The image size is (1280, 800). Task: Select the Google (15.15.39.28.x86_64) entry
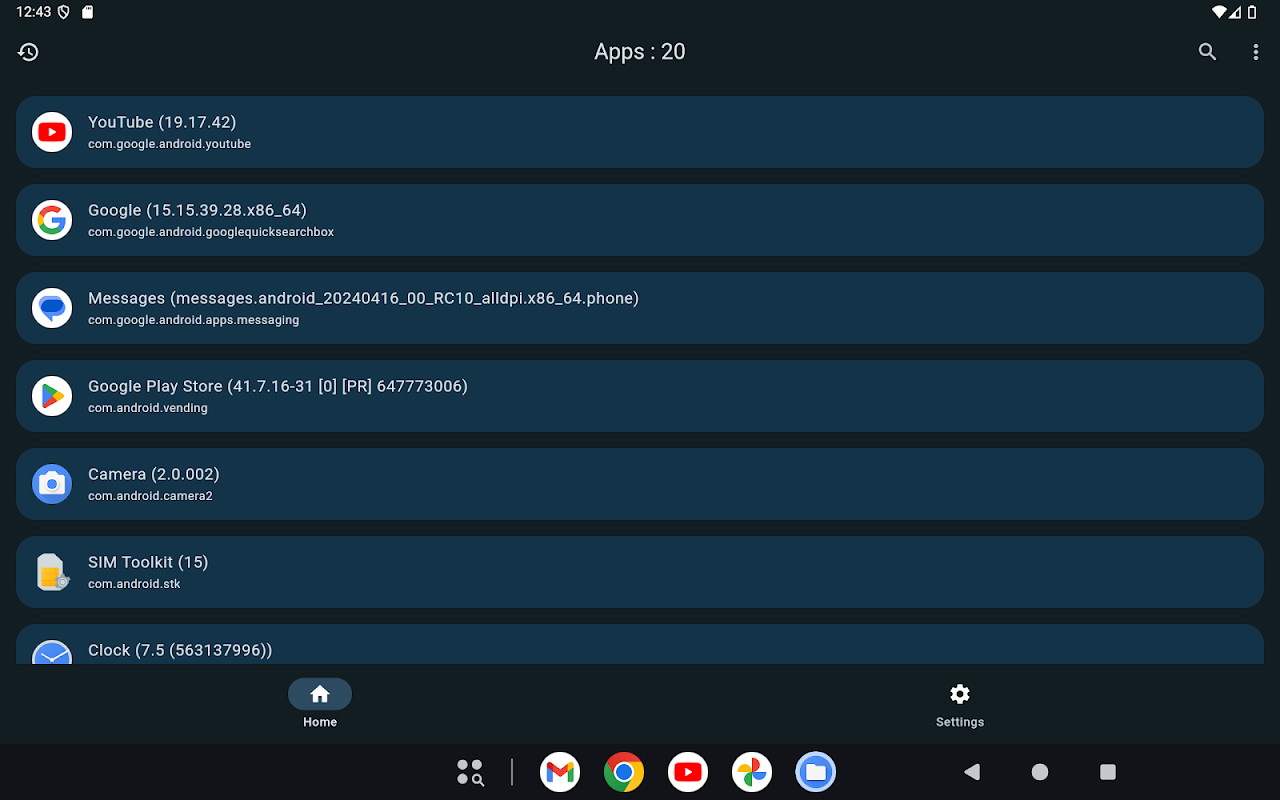[x=640, y=220]
